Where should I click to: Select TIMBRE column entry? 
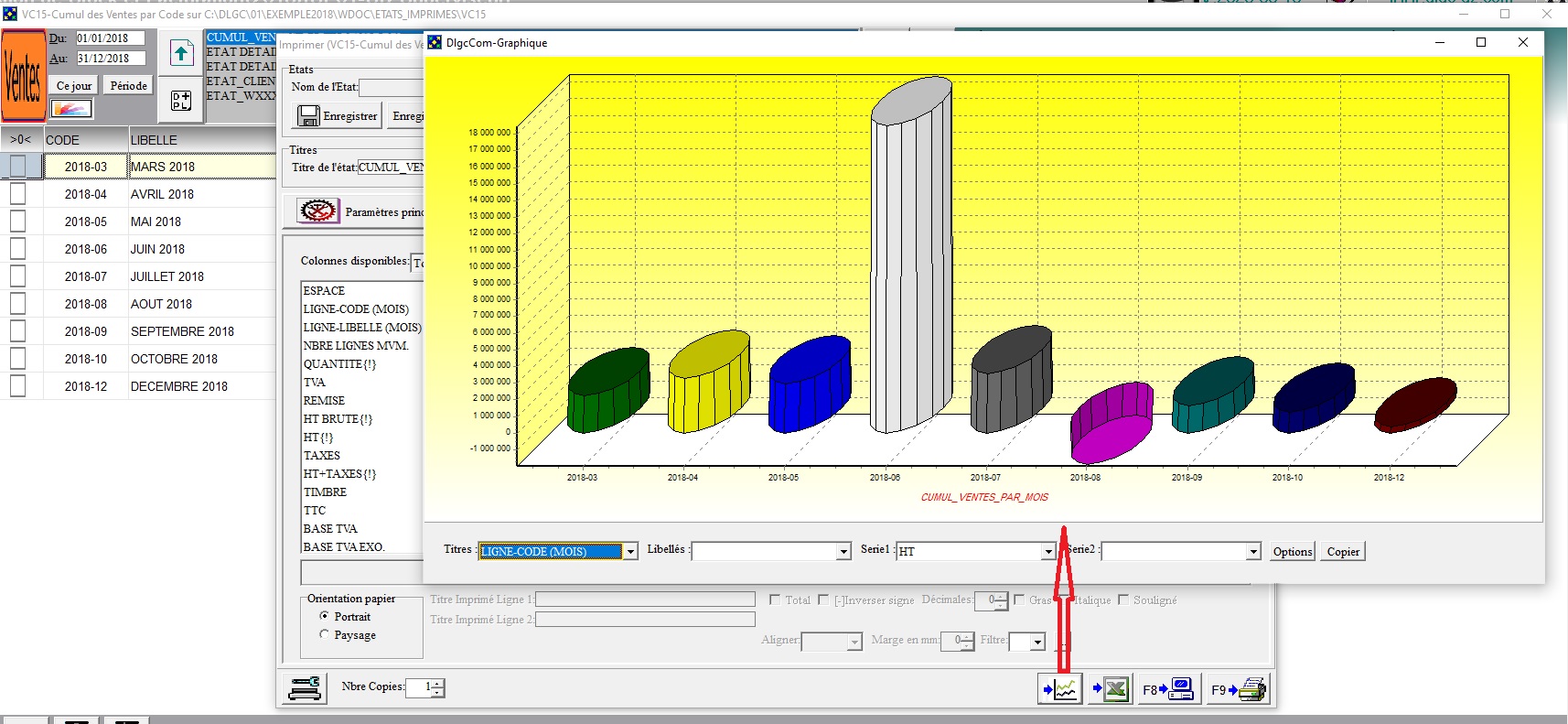click(325, 492)
